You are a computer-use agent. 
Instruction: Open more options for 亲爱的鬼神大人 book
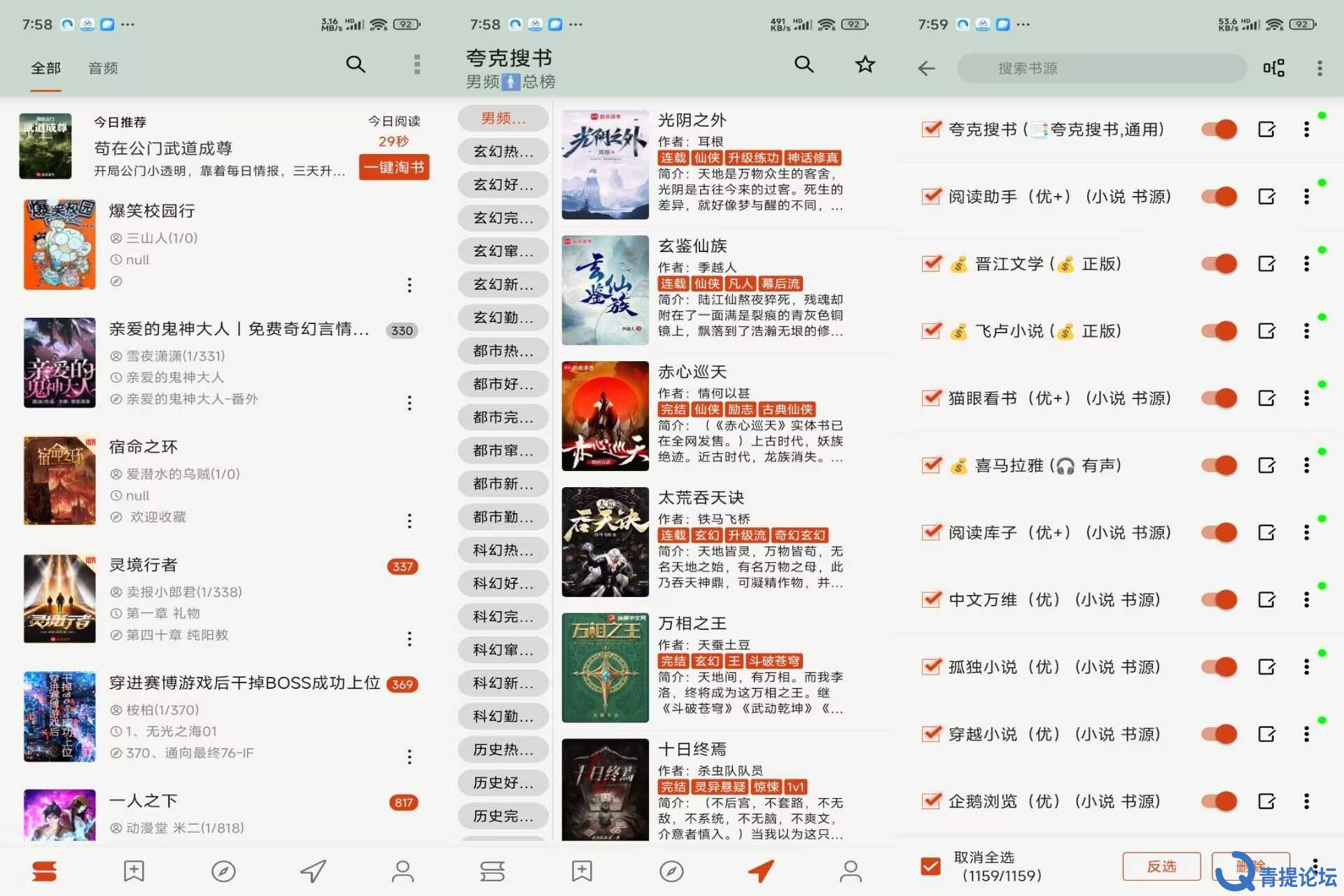pyautogui.click(x=409, y=403)
